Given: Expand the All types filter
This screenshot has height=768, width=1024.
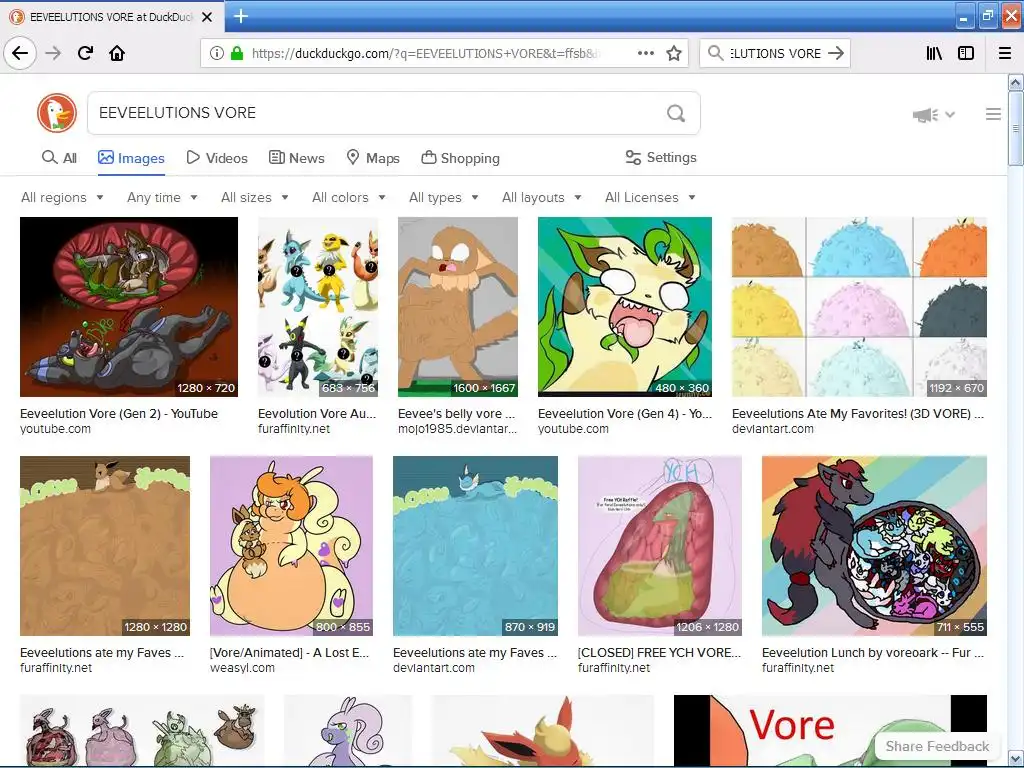Looking at the screenshot, I should click(443, 197).
